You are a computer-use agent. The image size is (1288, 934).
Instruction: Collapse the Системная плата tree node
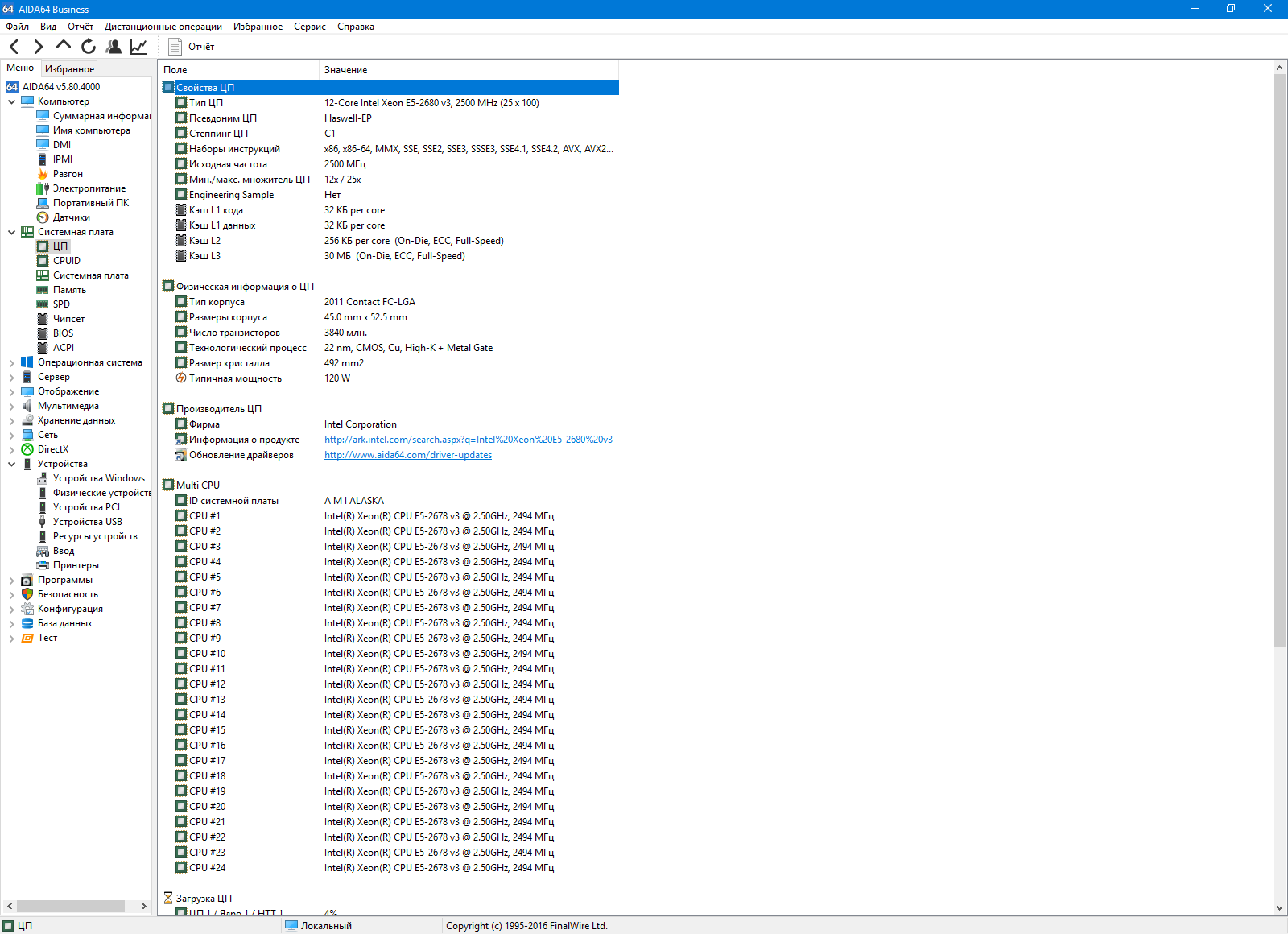(11, 232)
